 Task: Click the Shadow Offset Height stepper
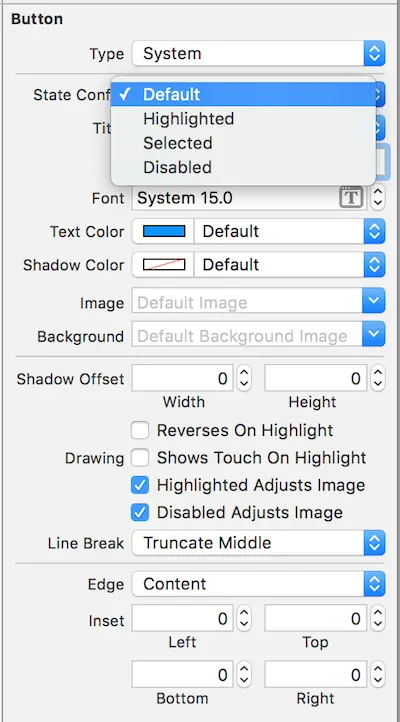378,378
